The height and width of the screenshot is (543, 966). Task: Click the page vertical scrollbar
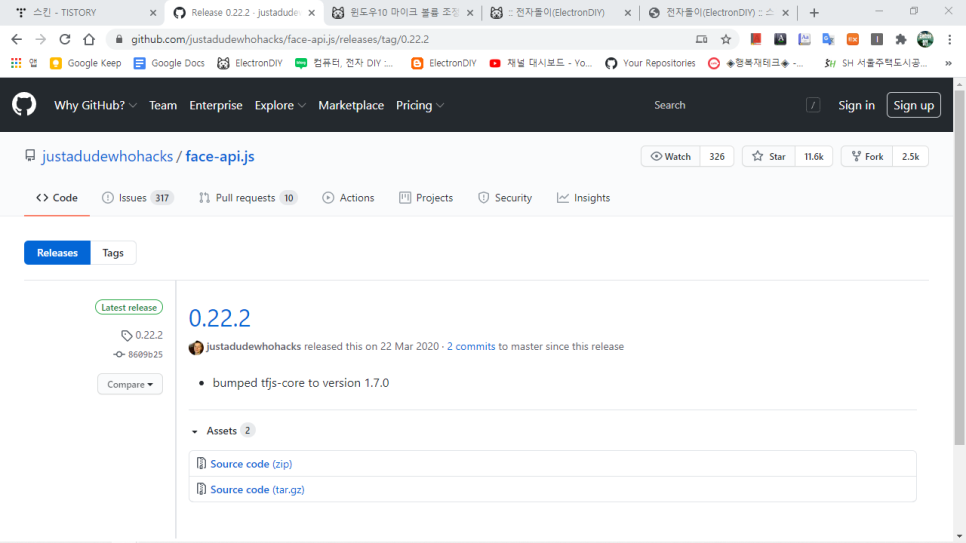tap(959, 267)
